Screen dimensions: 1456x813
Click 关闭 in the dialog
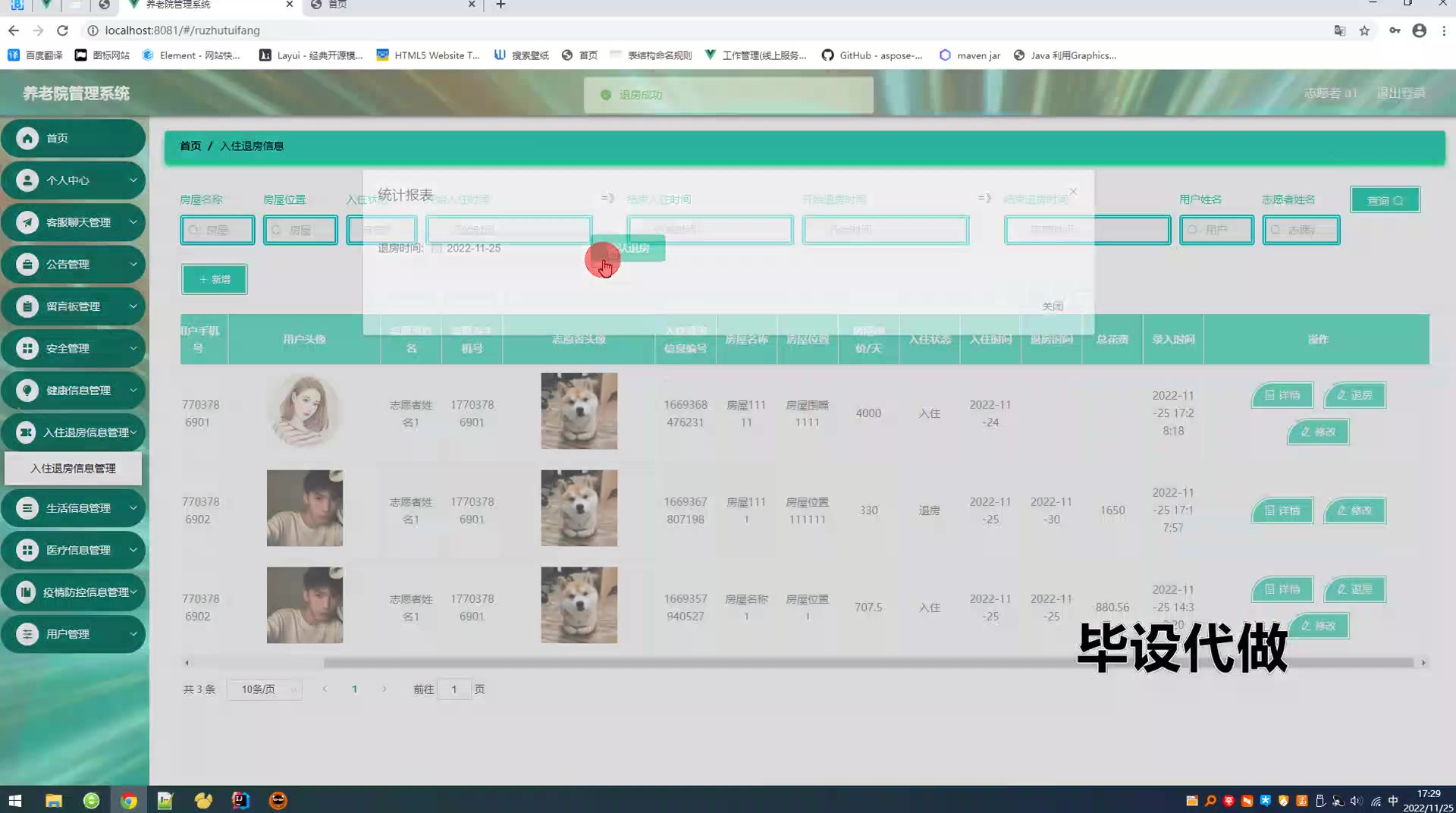1053,306
